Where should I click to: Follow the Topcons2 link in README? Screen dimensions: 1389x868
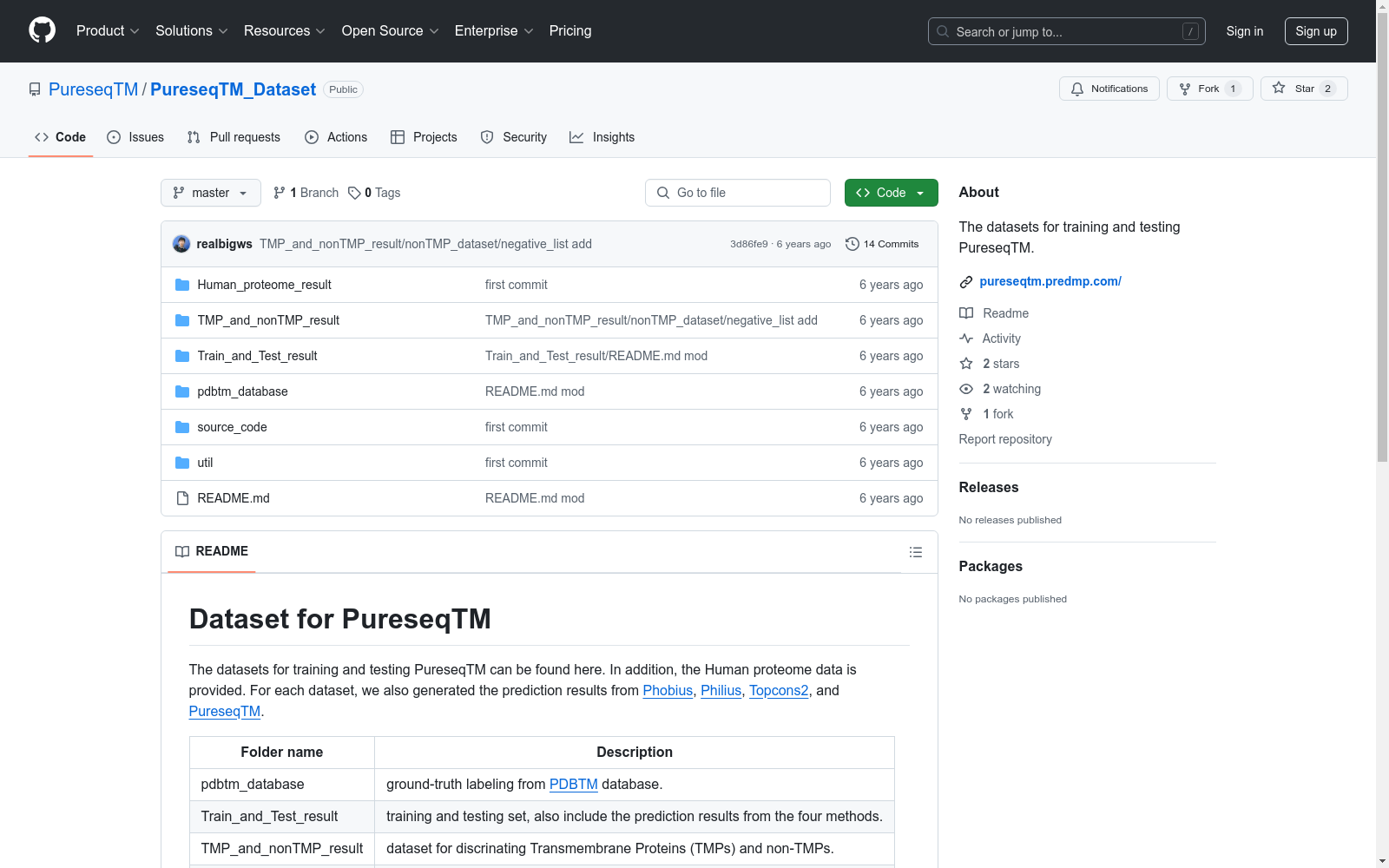click(779, 691)
